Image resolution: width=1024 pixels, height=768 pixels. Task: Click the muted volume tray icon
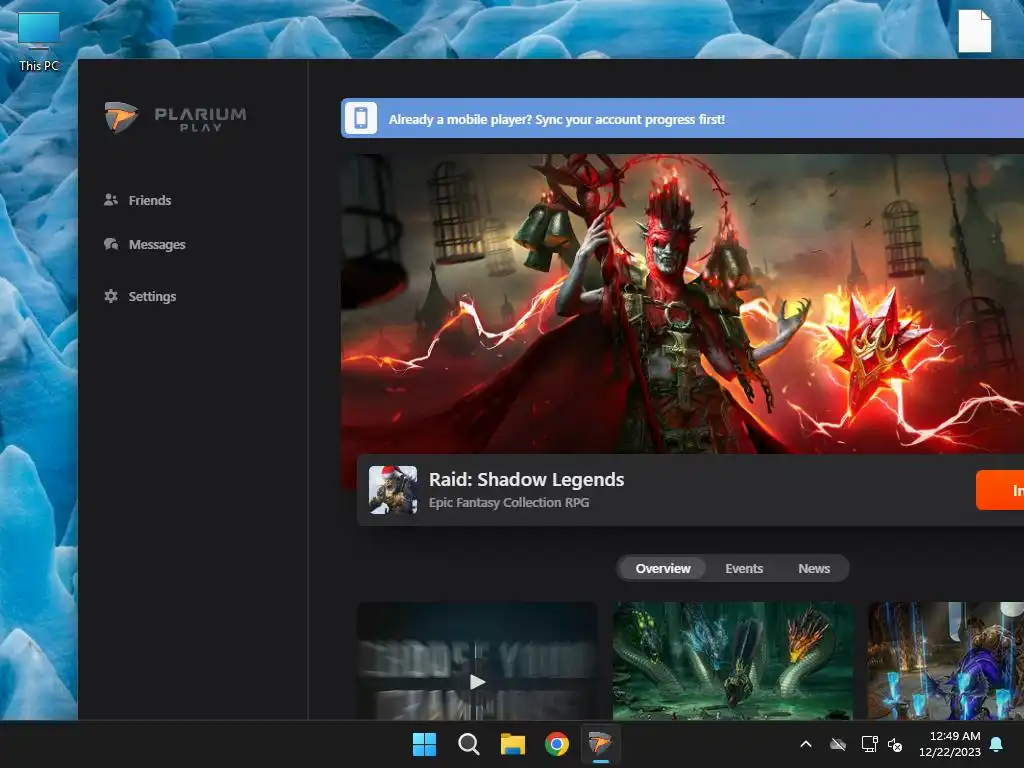pos(895,744)
